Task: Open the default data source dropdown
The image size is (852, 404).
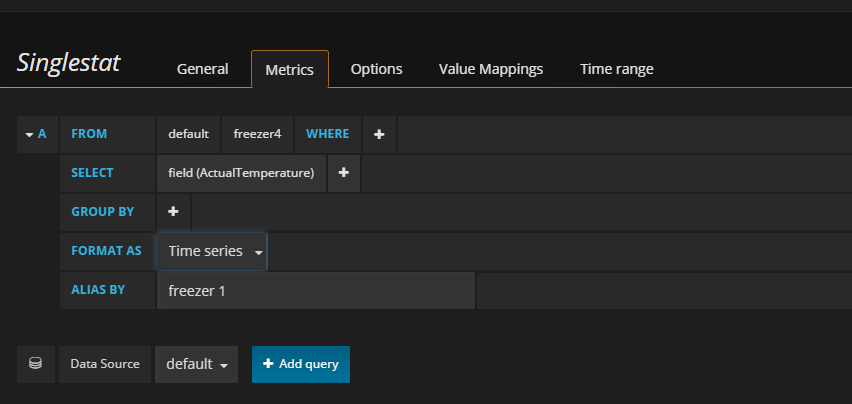Action: (196, 364)
